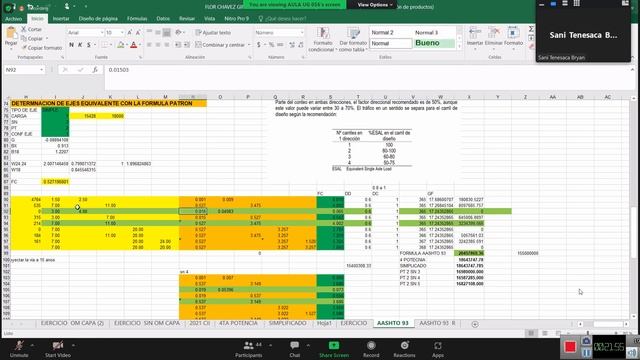Toggle underline S formatting
The image size is (640, 360).
click(x=89, y=45)
